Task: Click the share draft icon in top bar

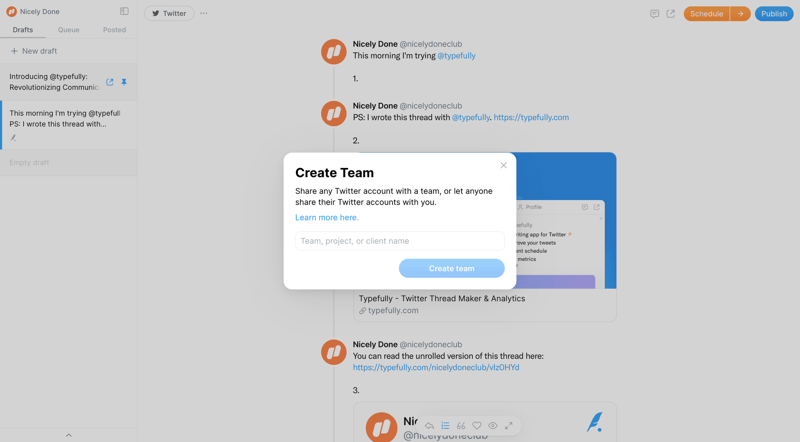Action: [x=670, y=14]
